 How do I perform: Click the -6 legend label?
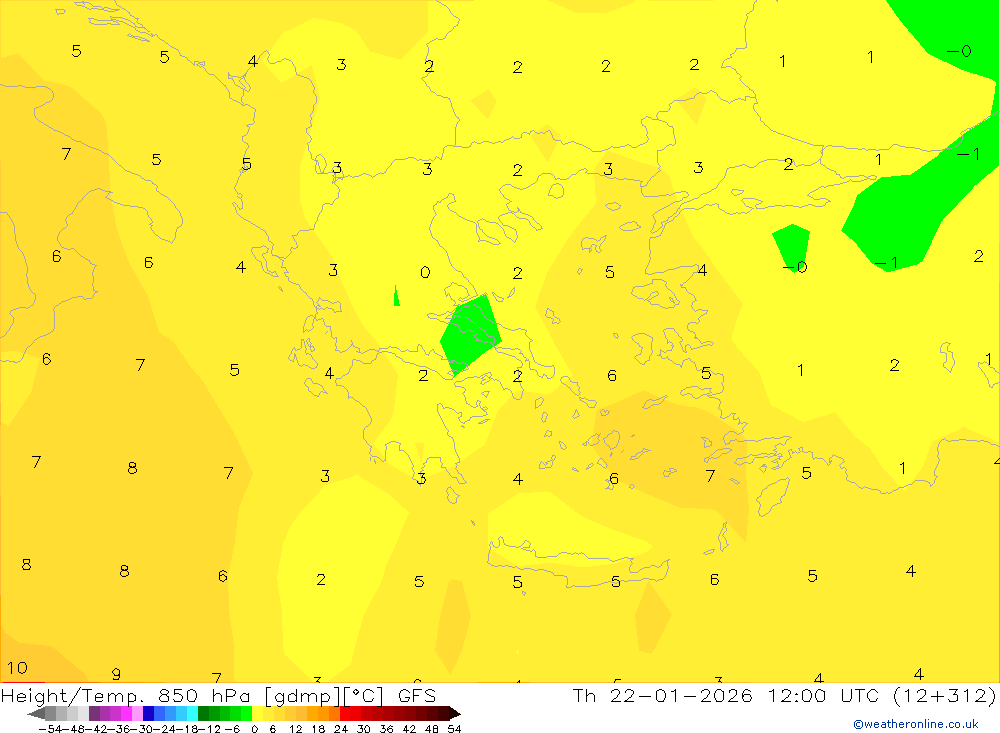[232, 729]
